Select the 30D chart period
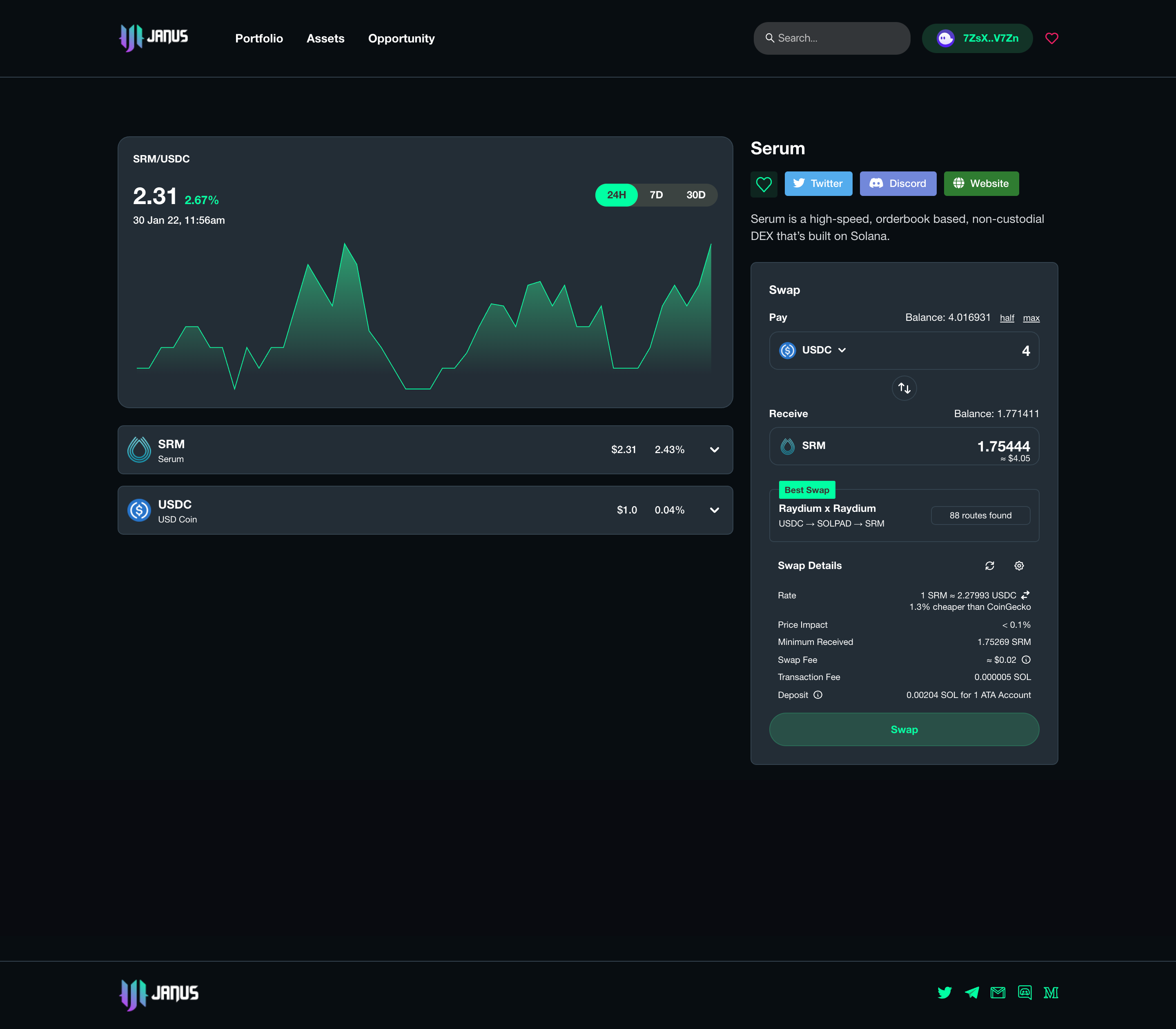Viewport: 1176px width, 1029px height. click(x=696, y=195)
